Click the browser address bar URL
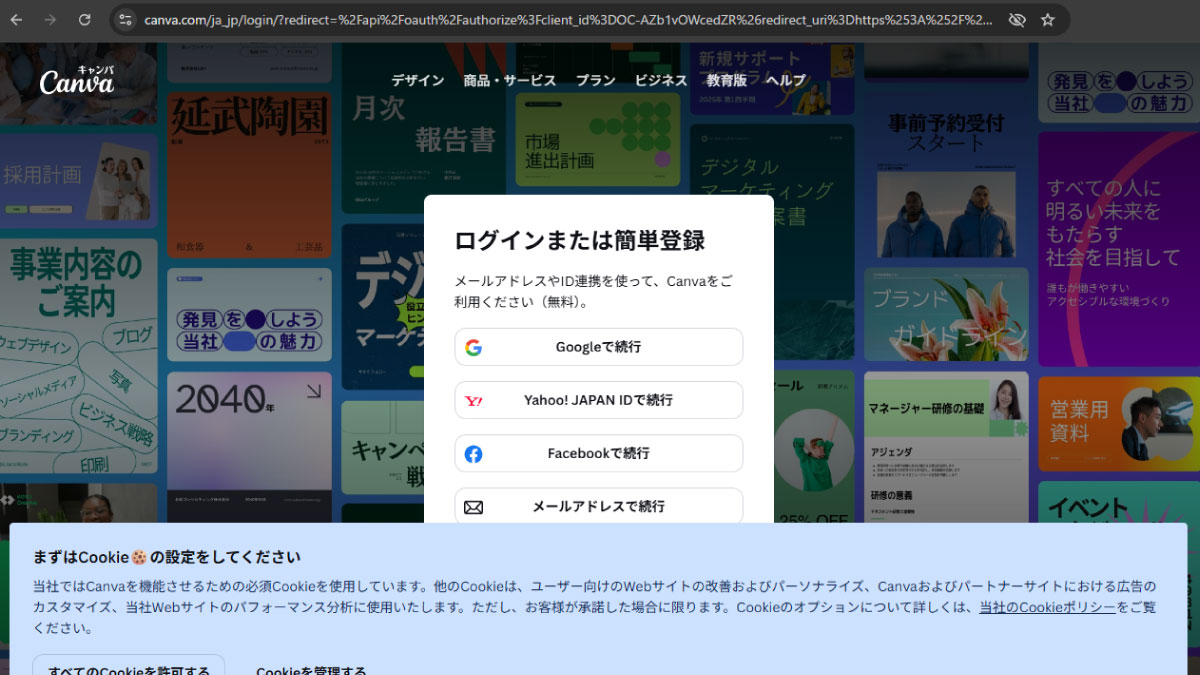The image size is (1200, 675). tap(568, 20)
